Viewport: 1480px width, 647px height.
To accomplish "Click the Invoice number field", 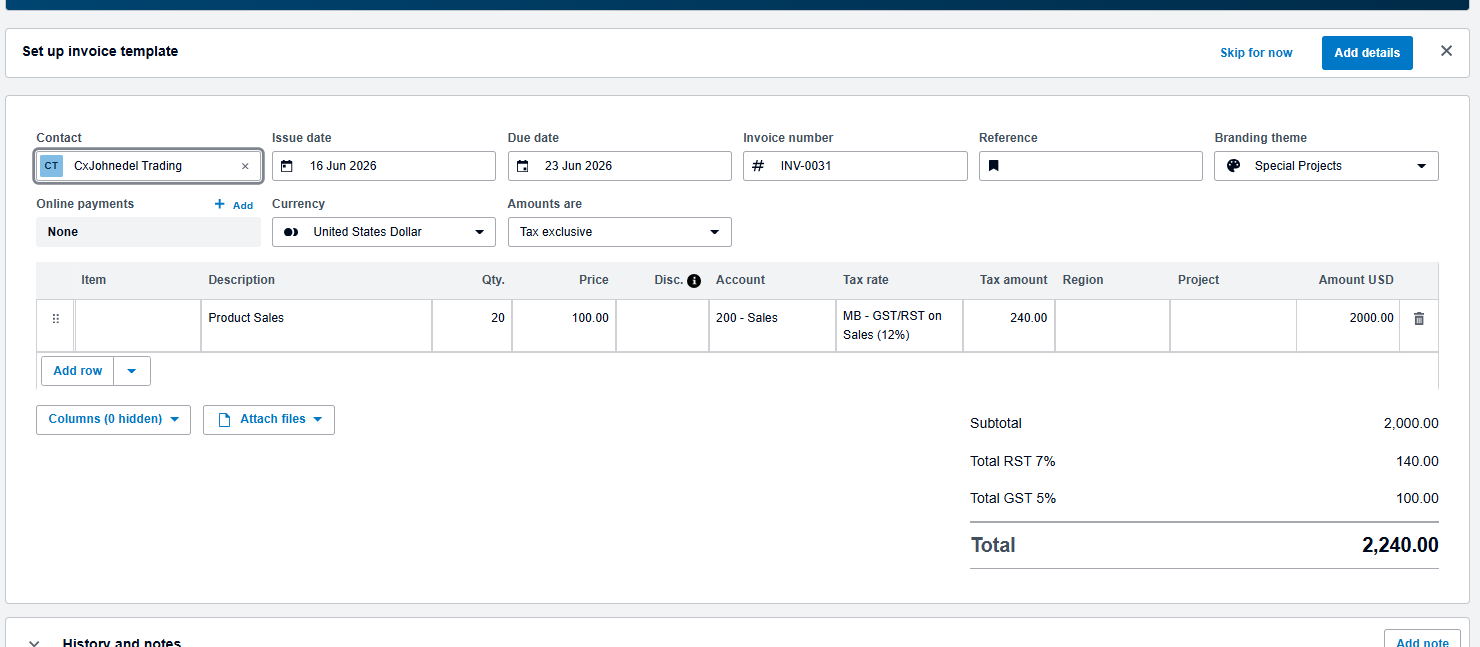I will pos(855,166).
